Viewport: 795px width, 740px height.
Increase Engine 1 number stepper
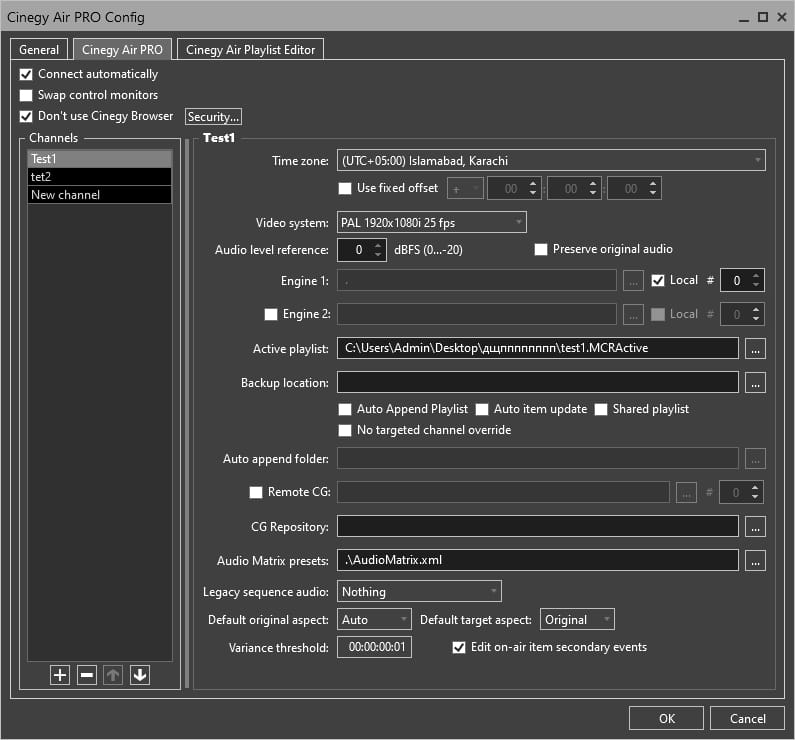756,276
